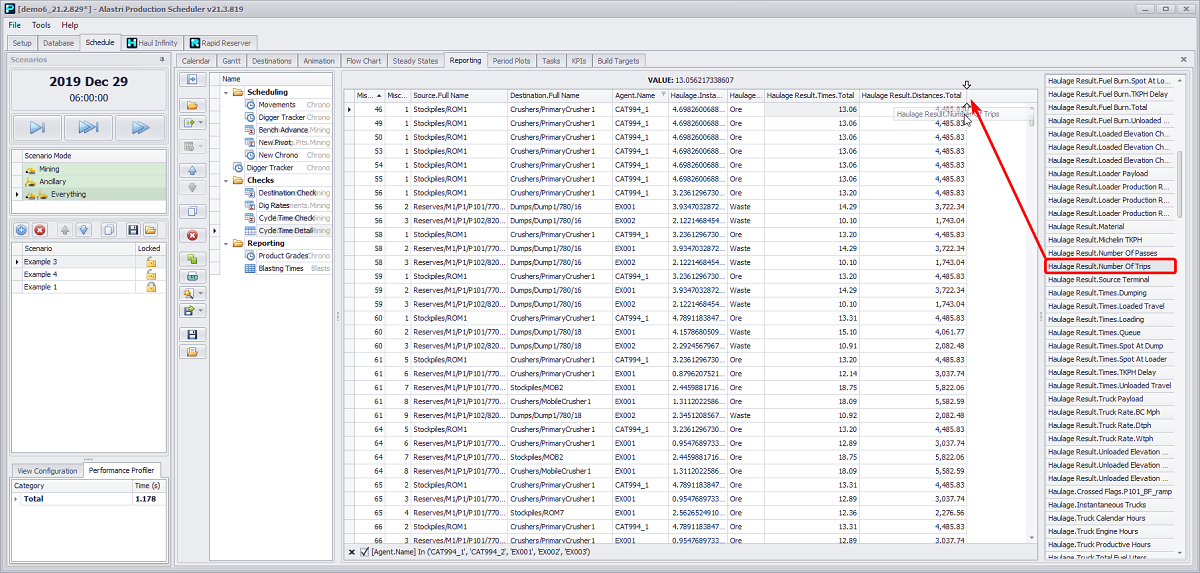Click the move up arrow in report toolbar

(191, 170)
